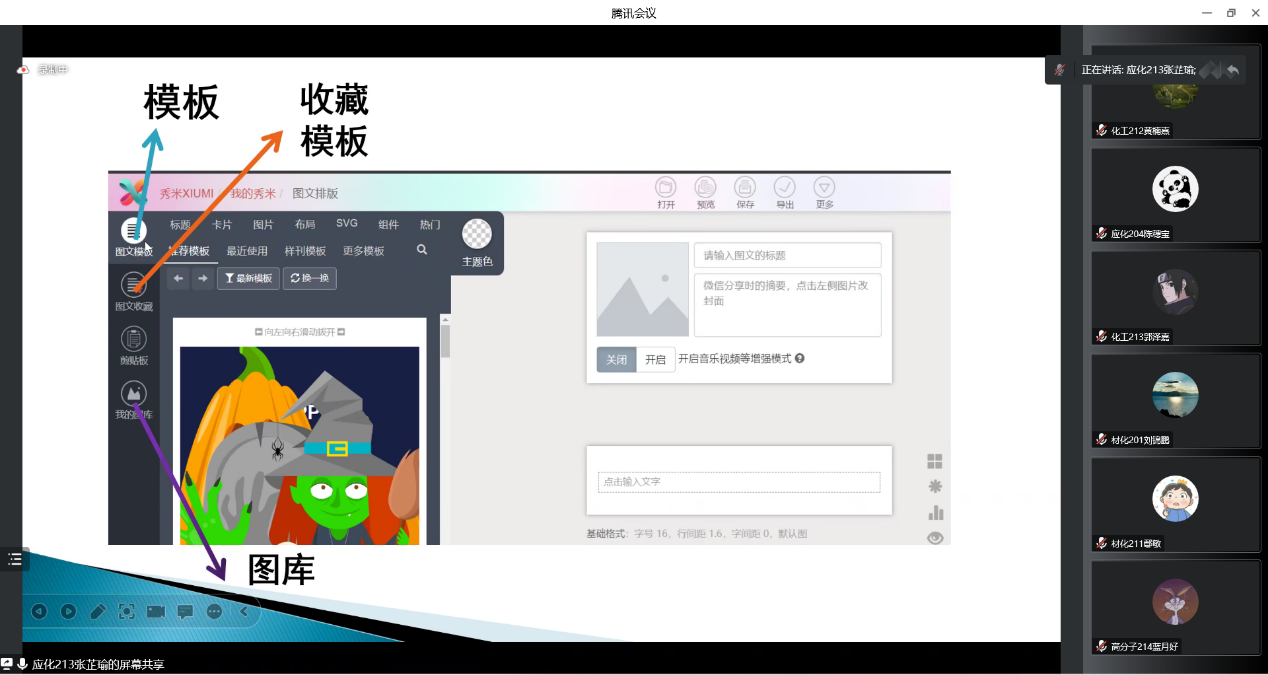Click the 预览 preview icon

tap(705, 188)
